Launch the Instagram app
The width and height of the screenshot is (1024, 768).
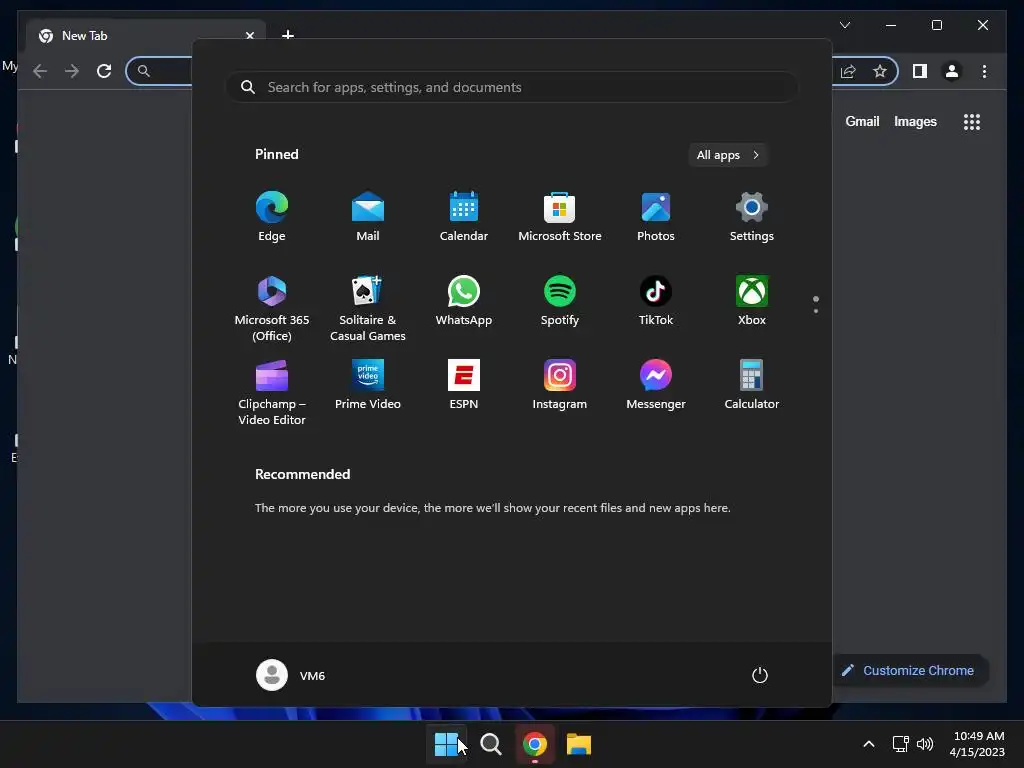pyautogui.click(x=560, y=385)
